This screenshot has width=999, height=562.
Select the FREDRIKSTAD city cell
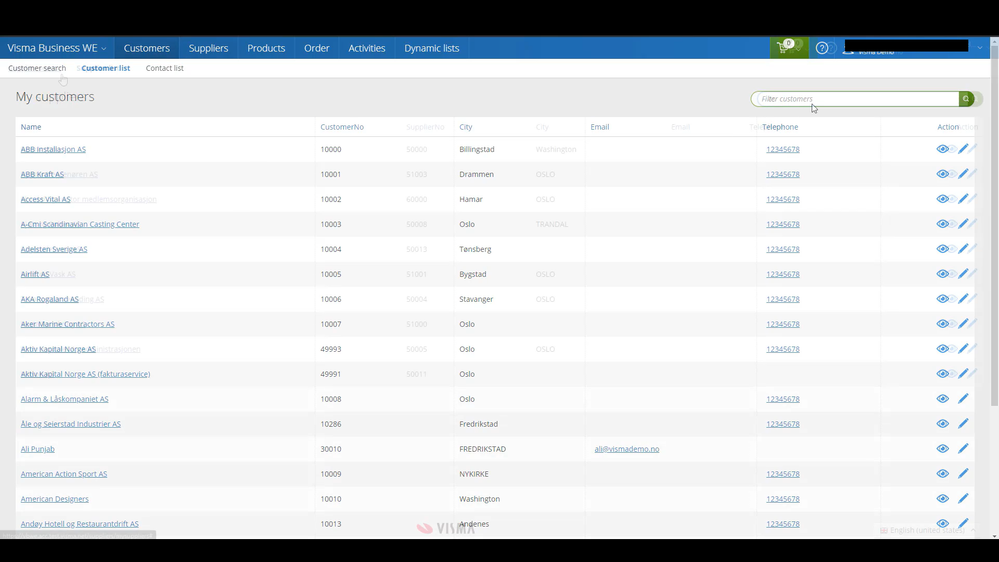click(482, 449)
